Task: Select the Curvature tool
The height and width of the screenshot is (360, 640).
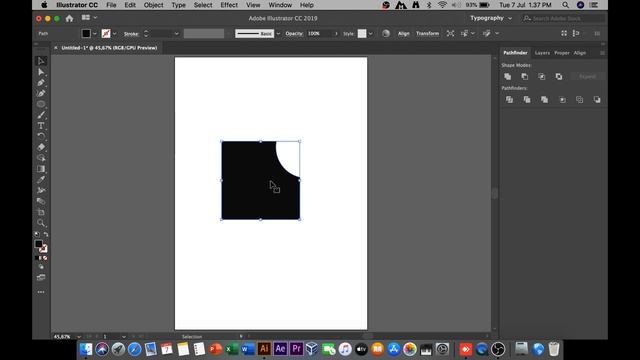Action: pyautogui.click(x=41, y=93)
